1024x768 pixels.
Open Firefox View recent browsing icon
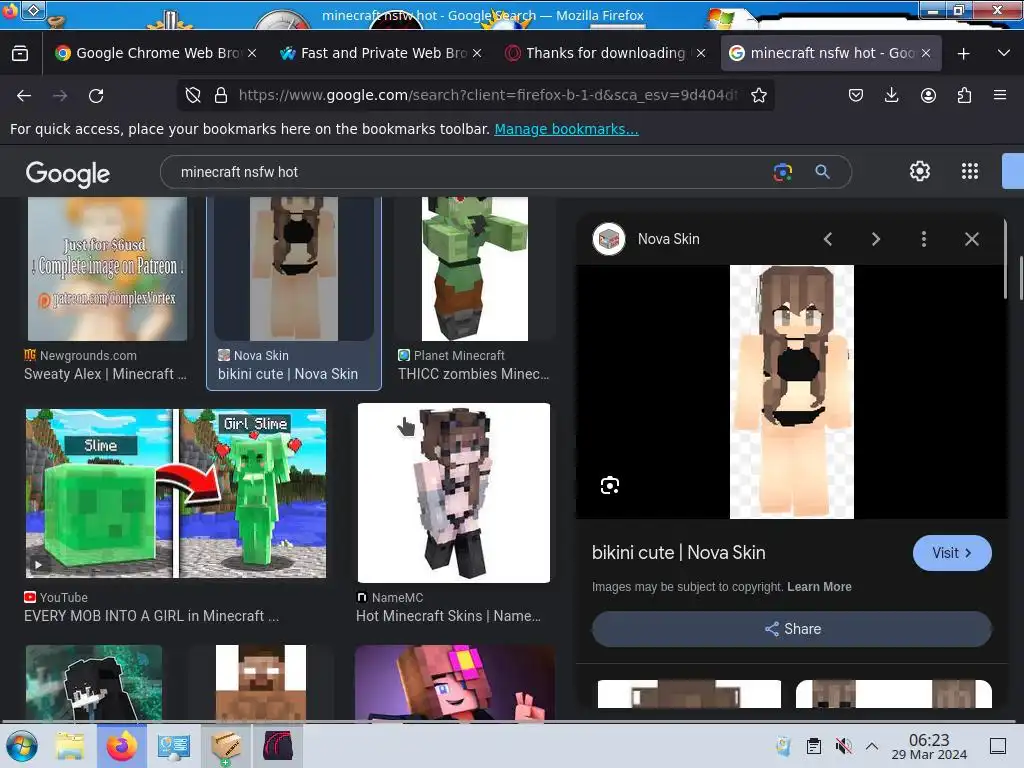tap(20, 53)
